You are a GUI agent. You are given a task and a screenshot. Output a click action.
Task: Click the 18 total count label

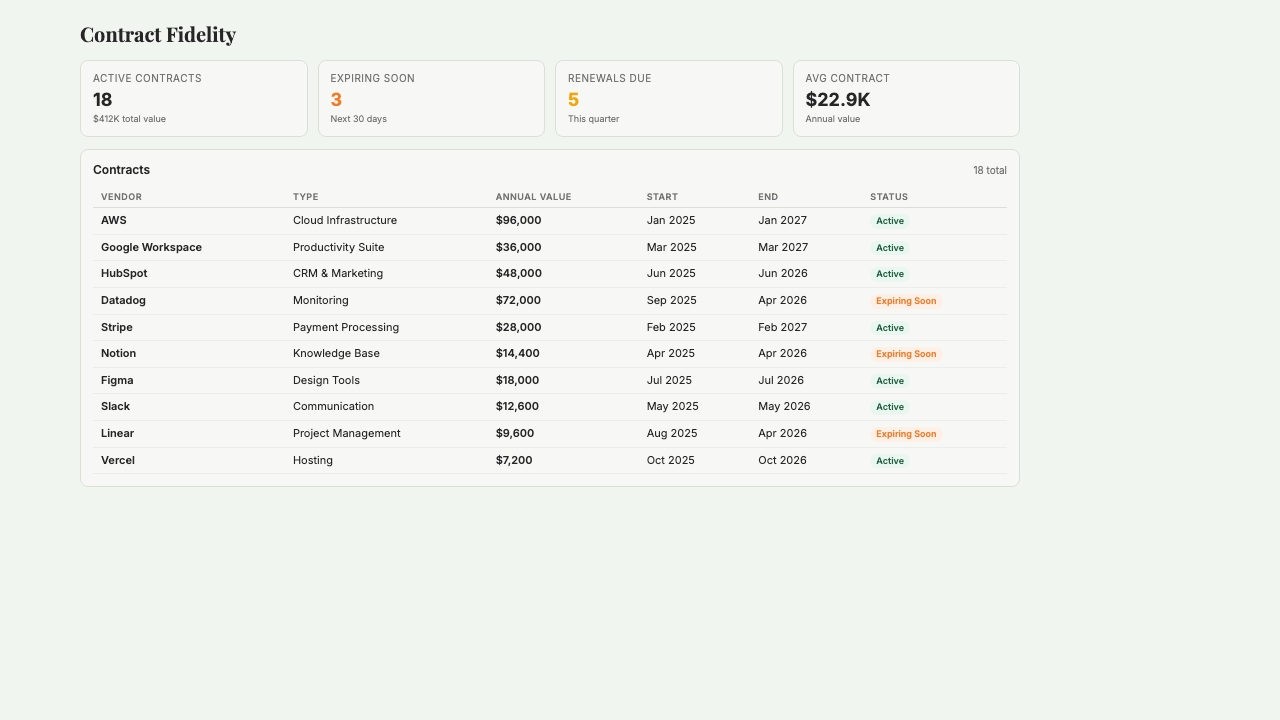pos(990,170)
